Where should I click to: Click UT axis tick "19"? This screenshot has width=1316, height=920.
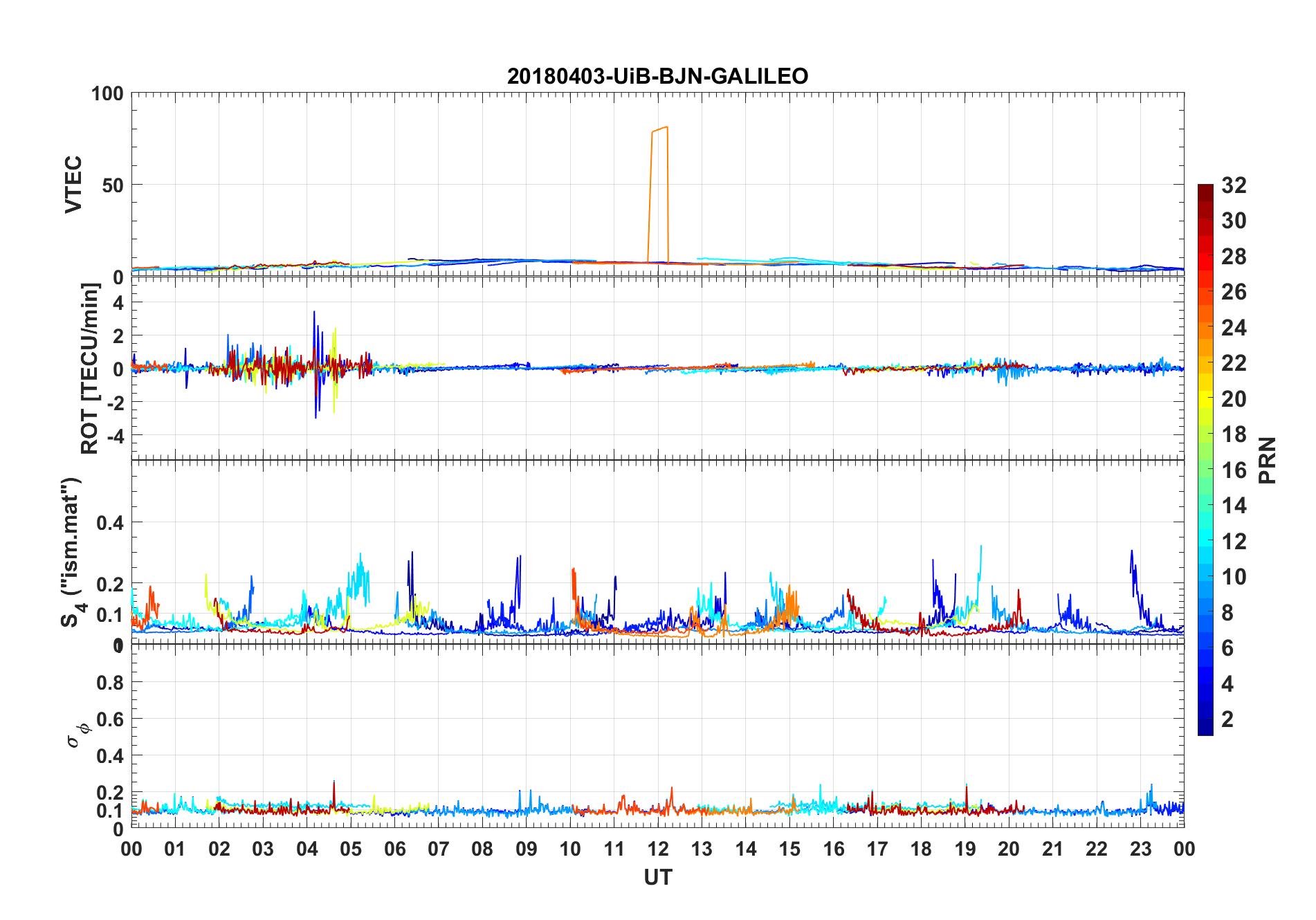(965, 849)
